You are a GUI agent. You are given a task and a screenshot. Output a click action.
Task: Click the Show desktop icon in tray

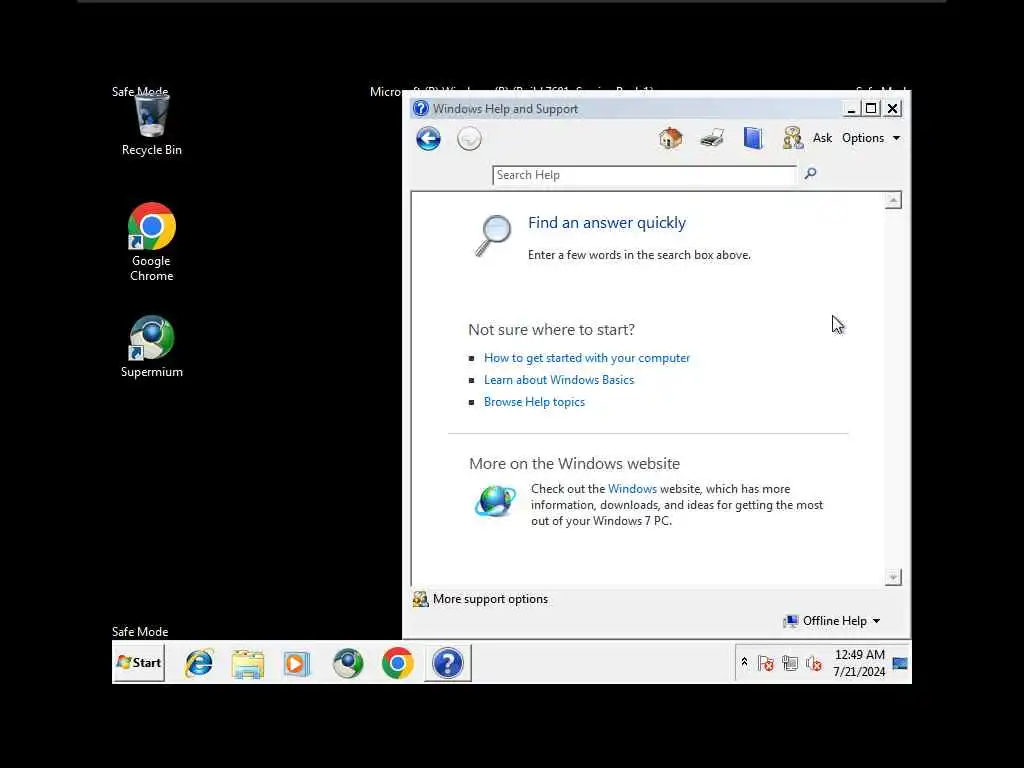coord(900,664)
